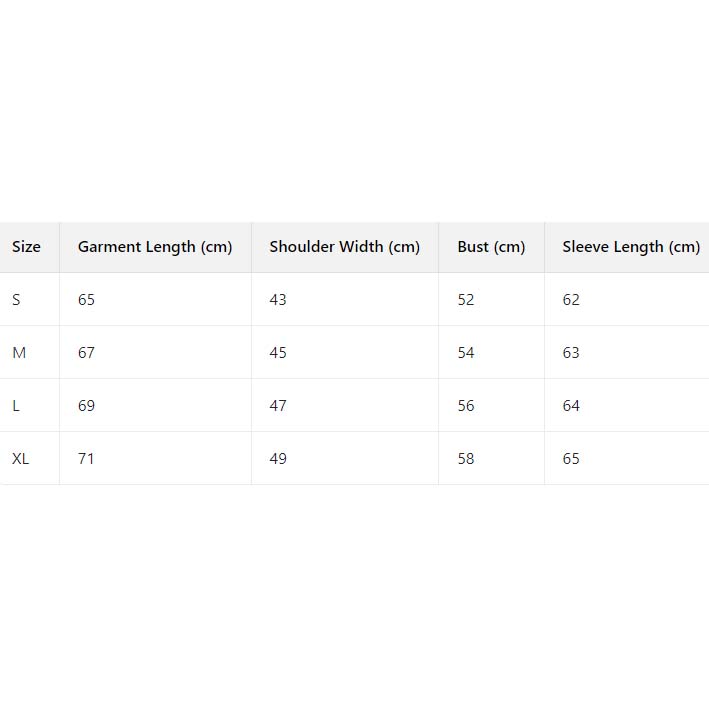
Task: Click the S size row label
Action: tap(16, 300)
